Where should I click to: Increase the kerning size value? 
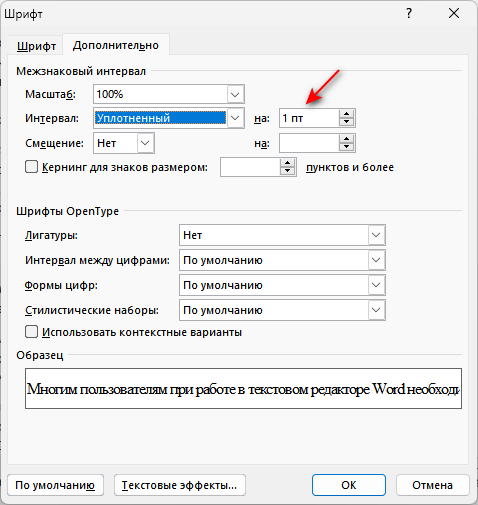tap(288, 163)
